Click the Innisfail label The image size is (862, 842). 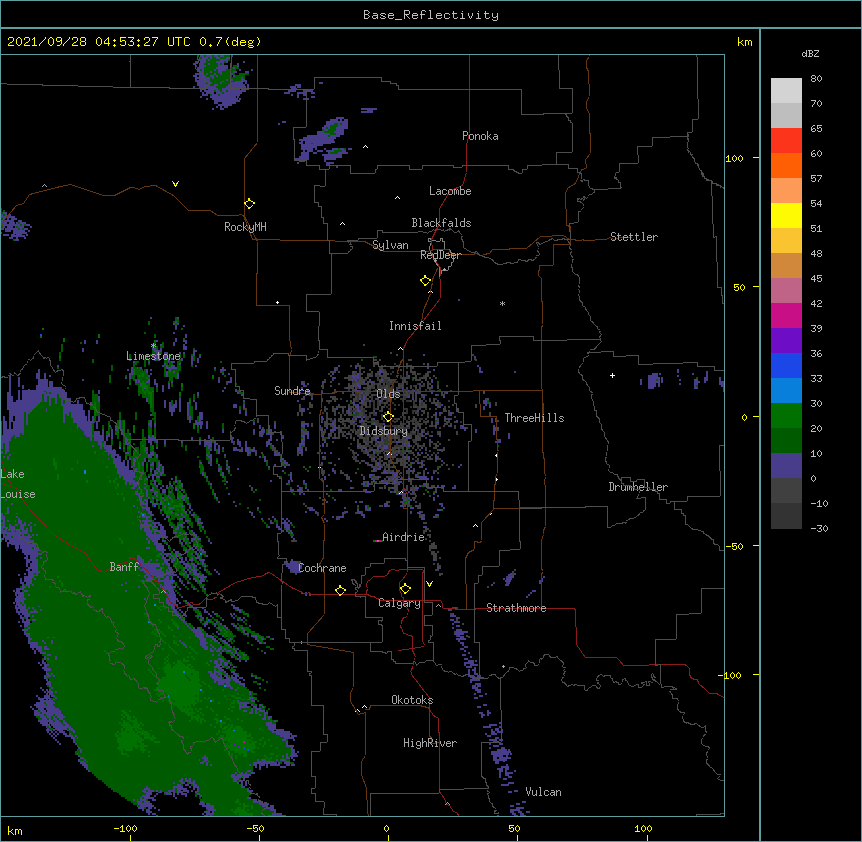point(415,326)
